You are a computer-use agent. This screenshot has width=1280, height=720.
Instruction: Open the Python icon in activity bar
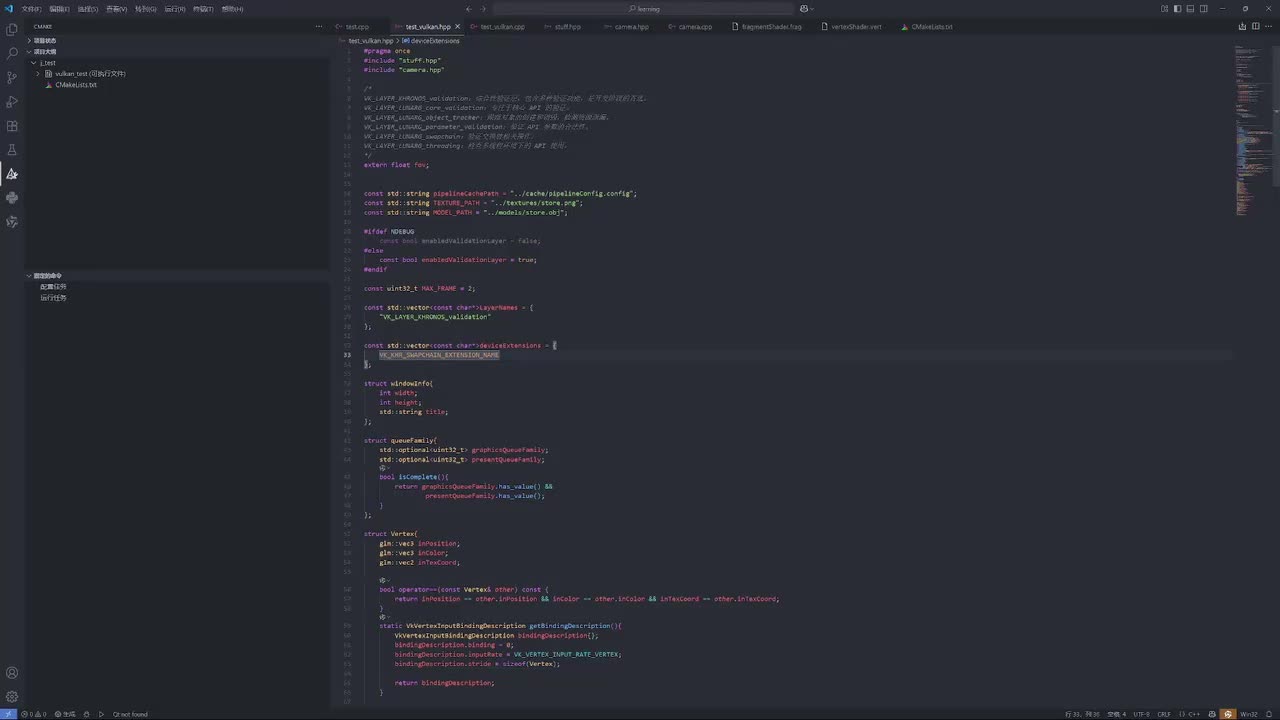coord(12,198)
